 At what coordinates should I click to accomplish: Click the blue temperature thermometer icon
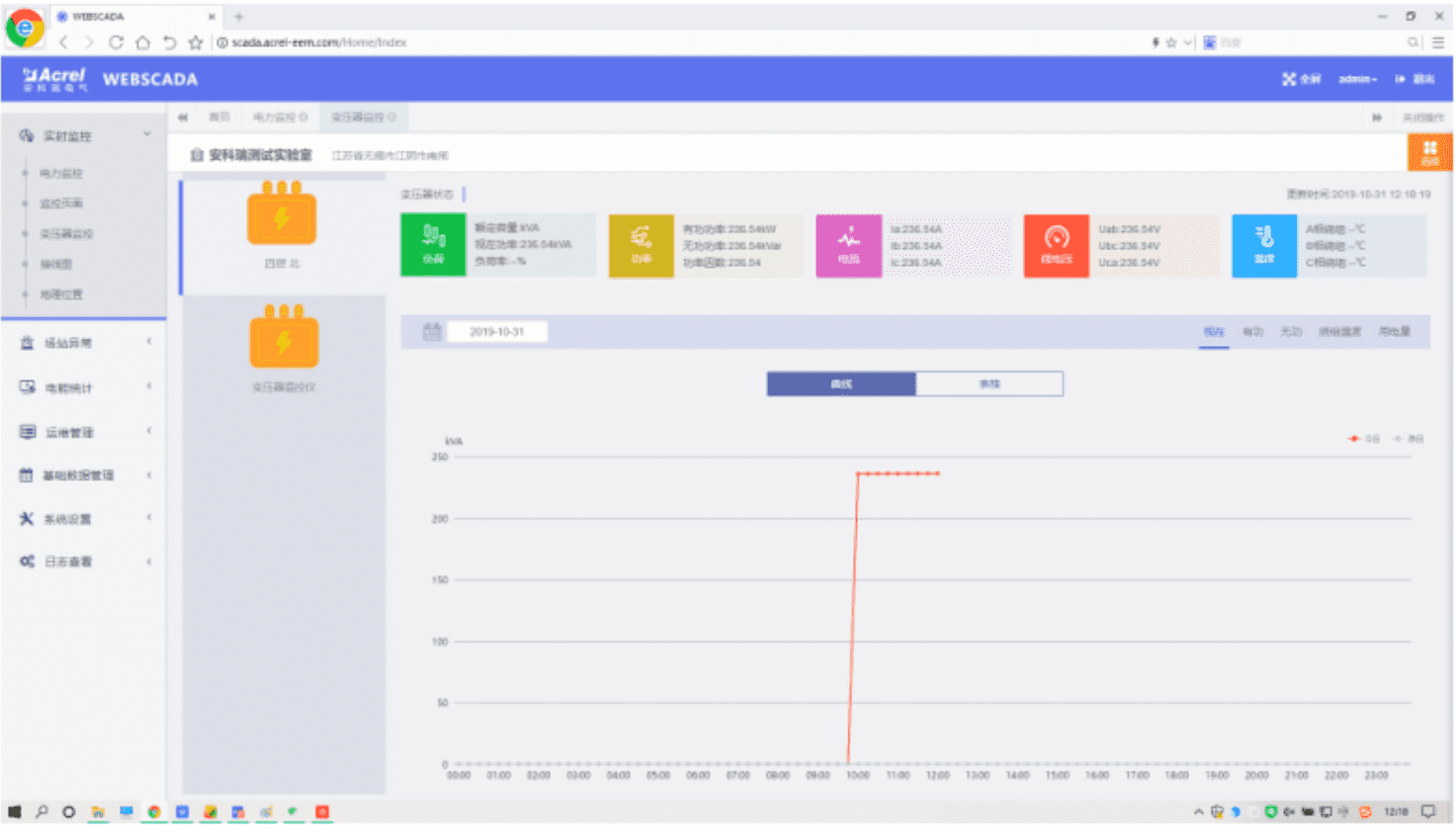1263,245
